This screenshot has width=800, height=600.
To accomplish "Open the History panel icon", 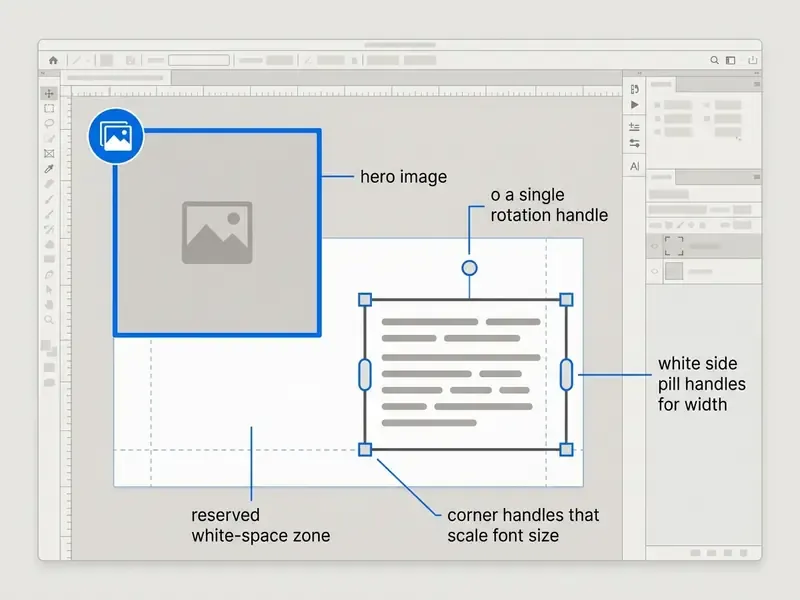I will click(634, 89).
